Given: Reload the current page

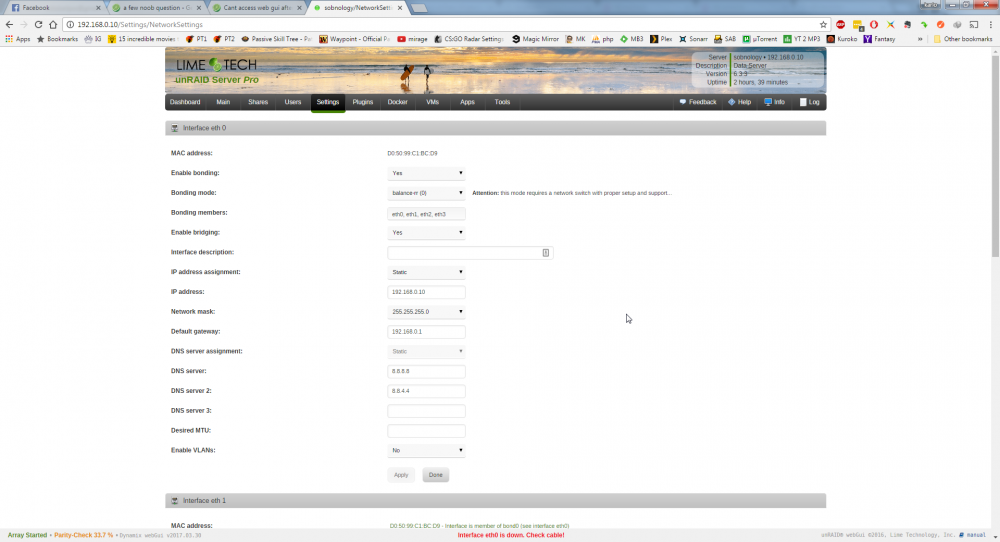Looking at the screenshot, I should pos(38,24).
